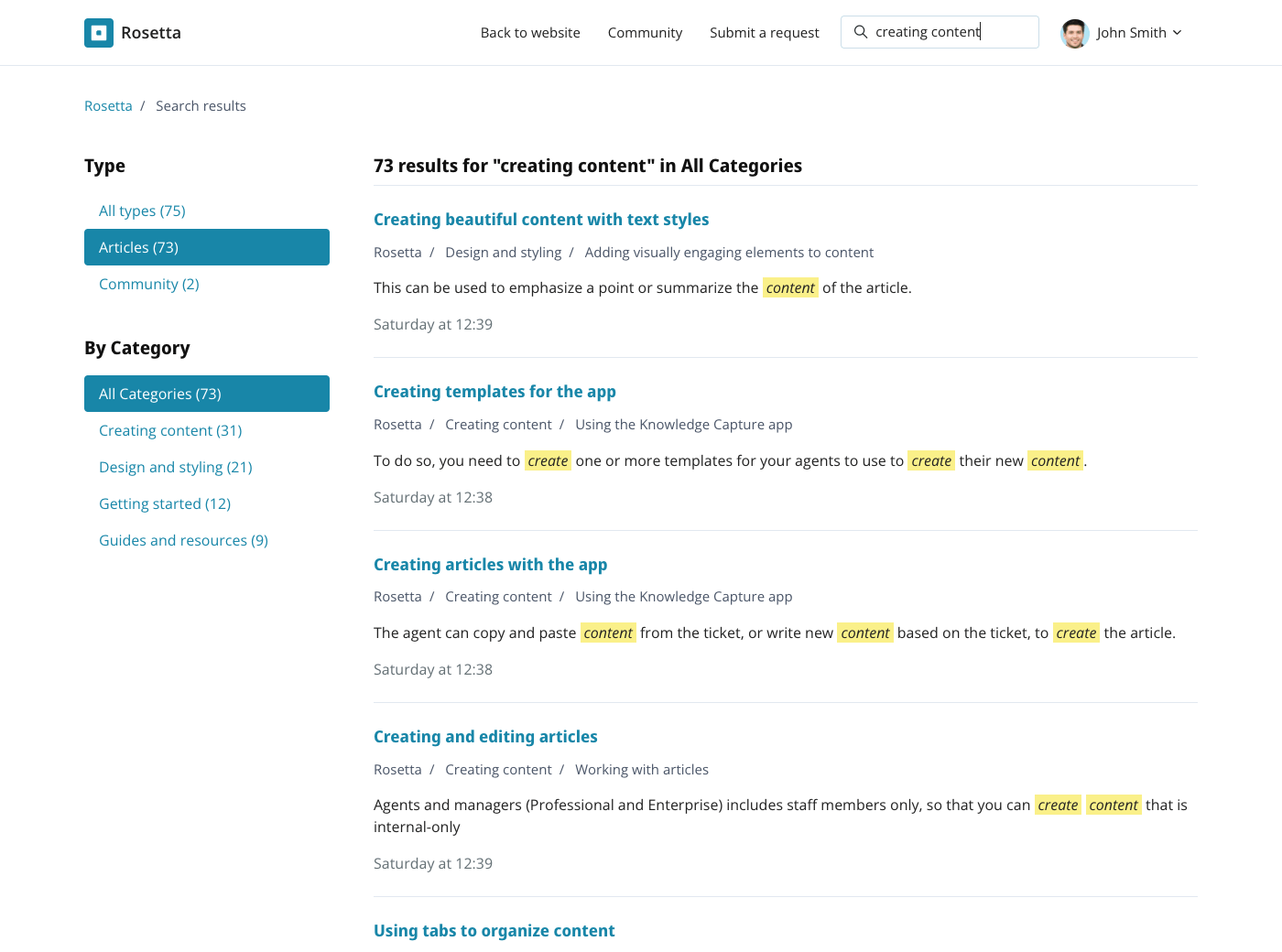The height and width of the screenshot is (952, 1282).
Task: Filter by All types (75)
Action: point(142,211)
